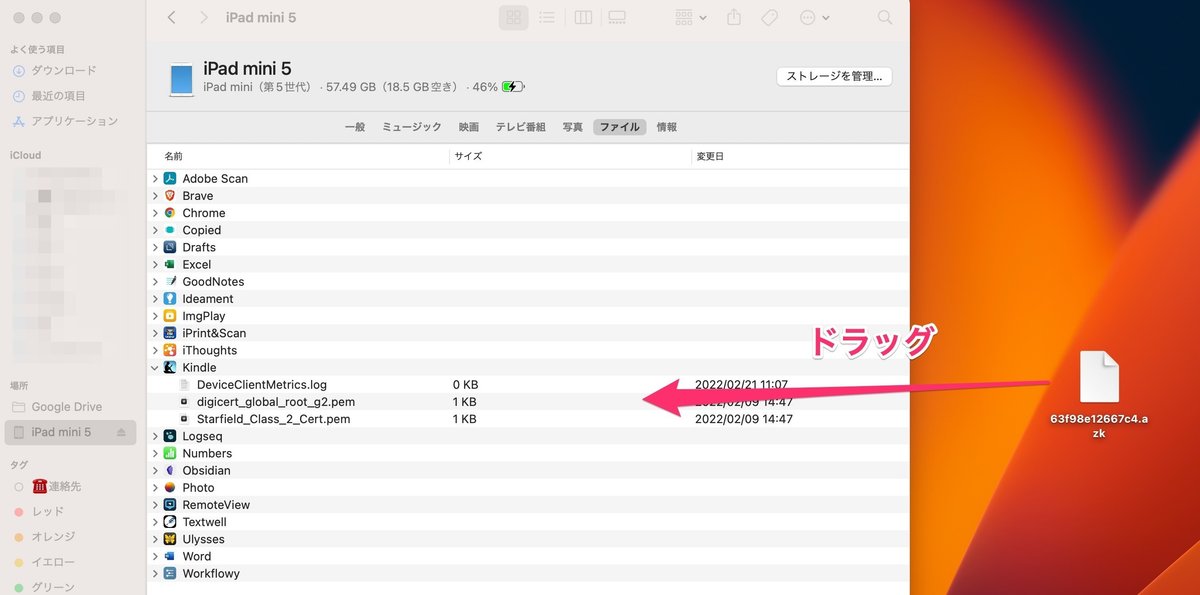Click the Textwell app icon
The width and height of the screenshot is (1200, 595).
pos(170,522)
